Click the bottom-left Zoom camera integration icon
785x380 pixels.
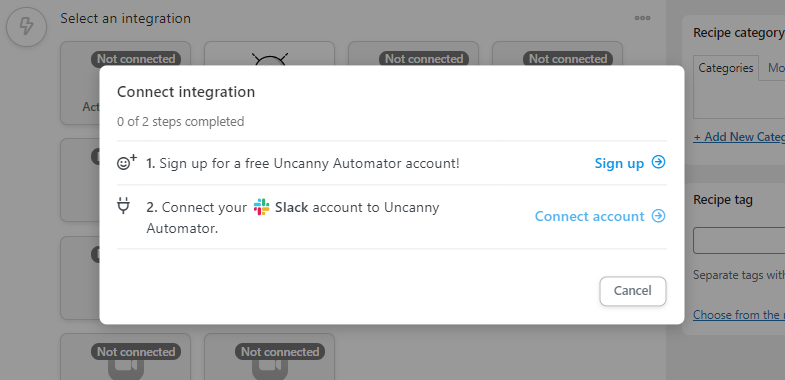[x=126, y=369]
